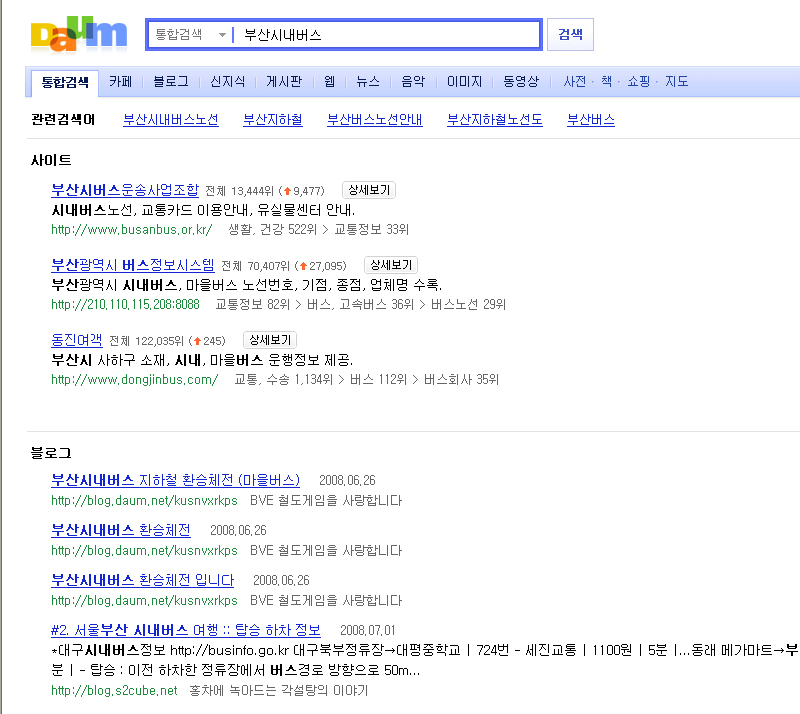Click the red up arrow beside 27,095
The image size is (800, 714).
(304, 266)
